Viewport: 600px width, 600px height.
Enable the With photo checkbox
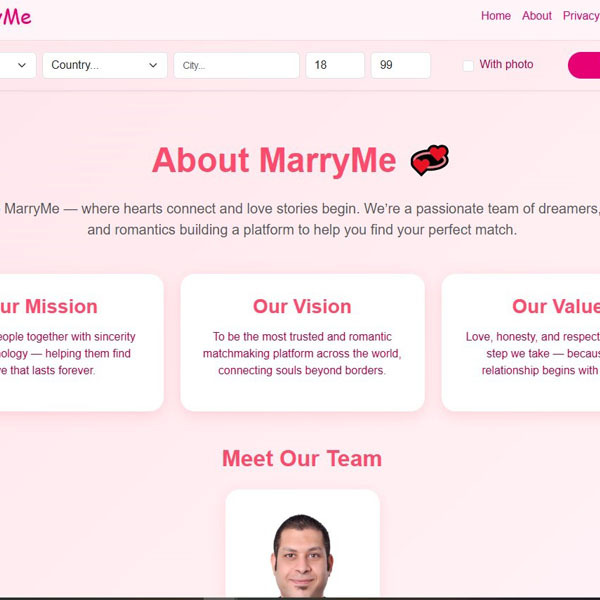(x=468, y=65)
